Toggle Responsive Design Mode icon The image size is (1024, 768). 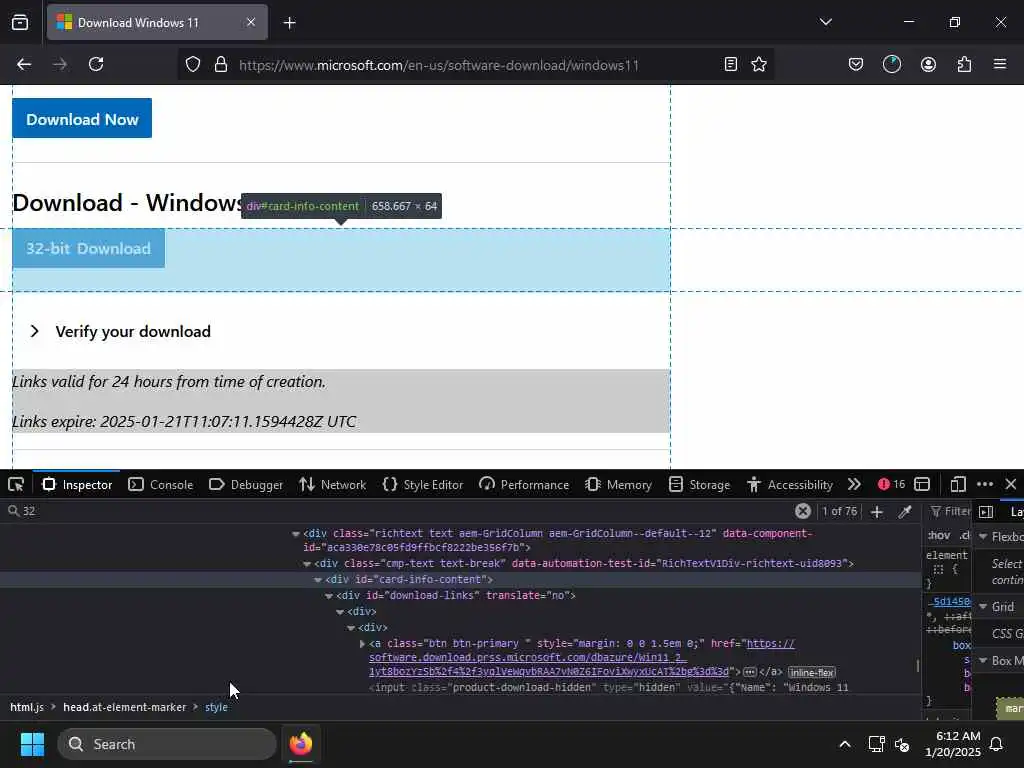(x=958, y=485)
